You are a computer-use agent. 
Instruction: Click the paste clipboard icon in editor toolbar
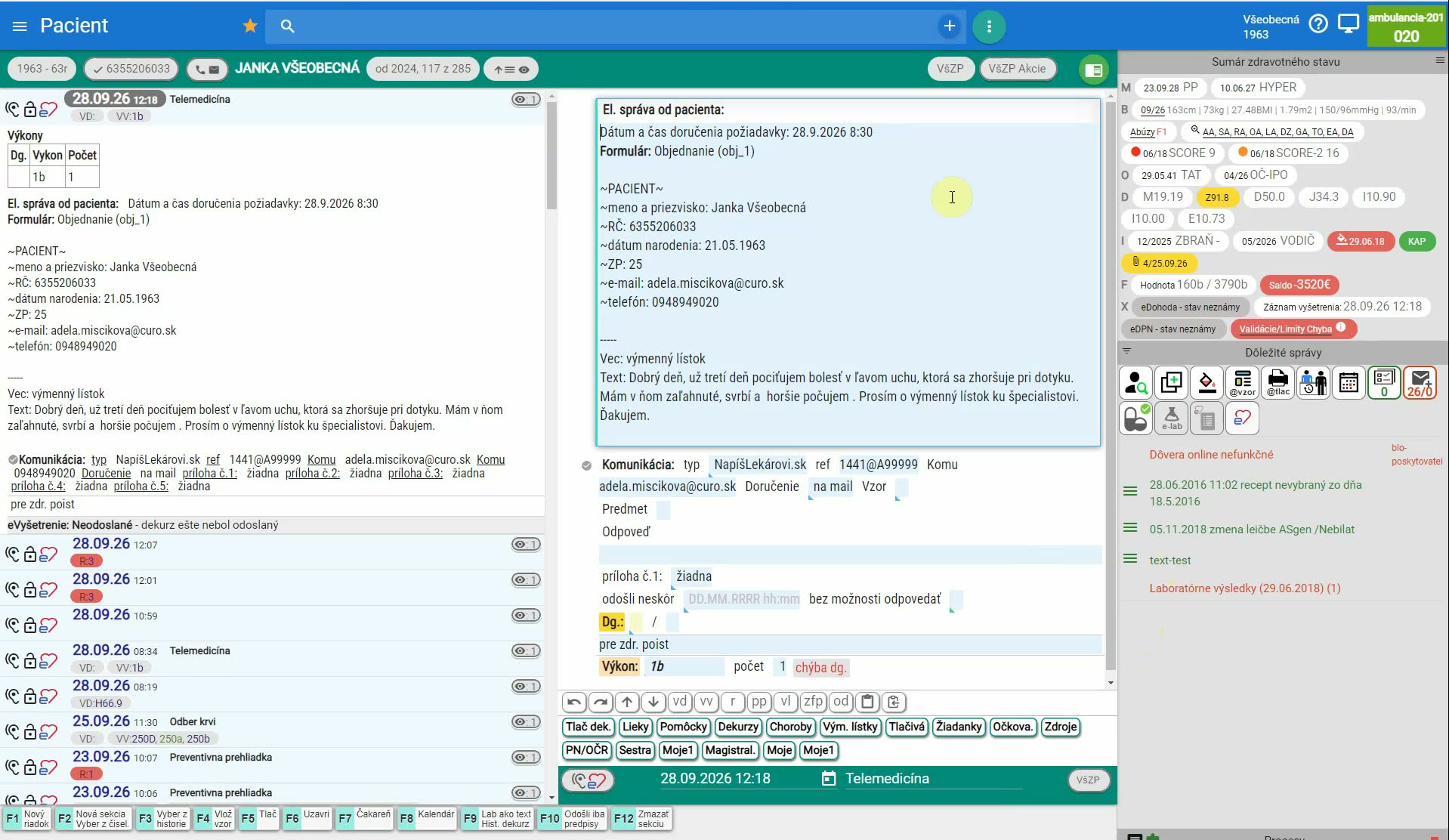coord(867,702)
